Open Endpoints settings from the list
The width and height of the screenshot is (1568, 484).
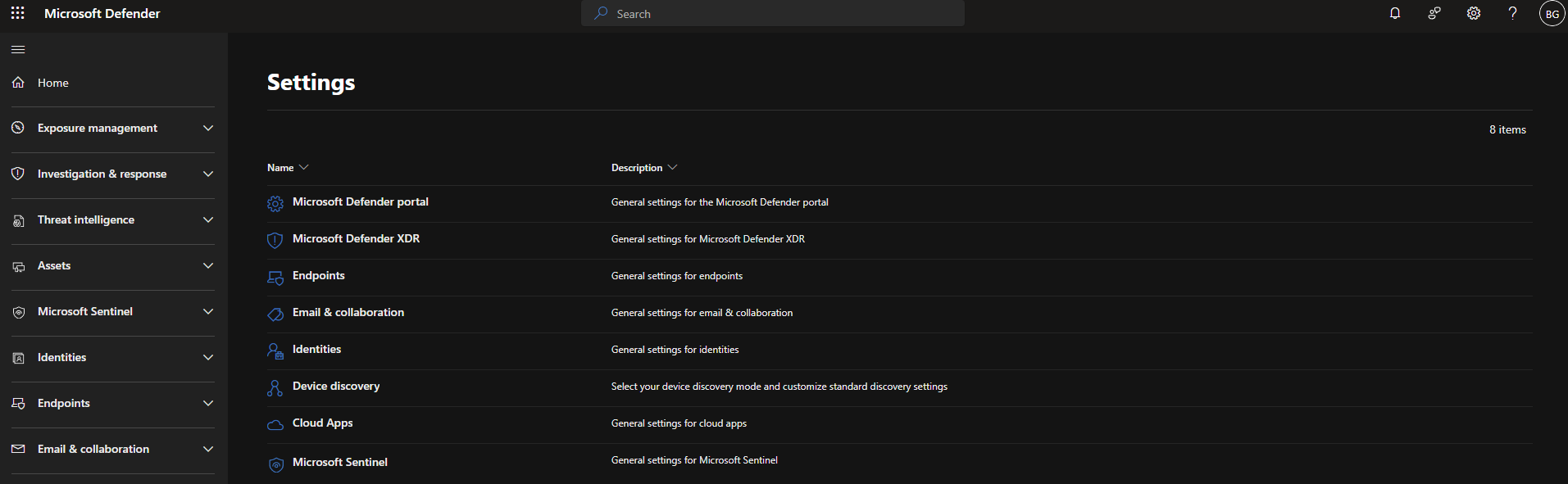pyautogui.click(x=318, y=276)
